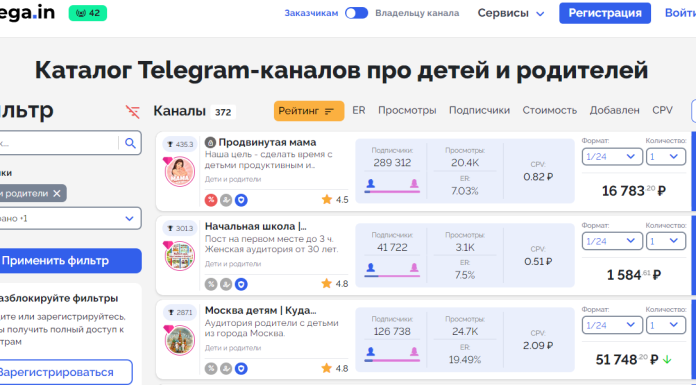Viewport: 696px width, 385px height.
Task: Remove the Дети и родители filter tag
Action: tap(56, 194)
